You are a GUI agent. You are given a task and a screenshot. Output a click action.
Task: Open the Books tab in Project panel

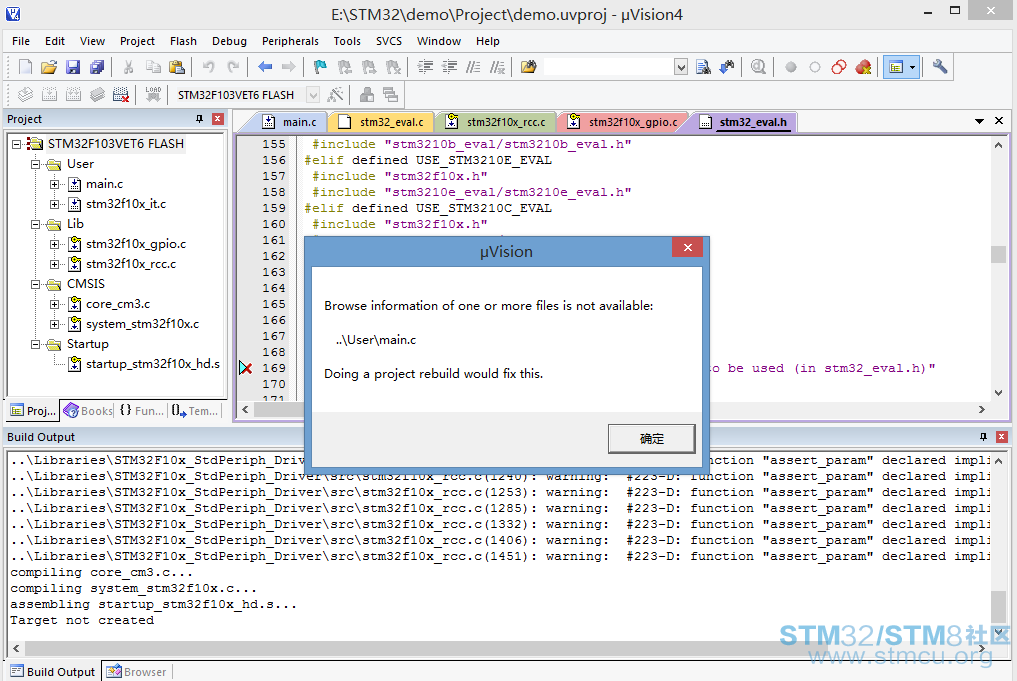coord(88,411)
